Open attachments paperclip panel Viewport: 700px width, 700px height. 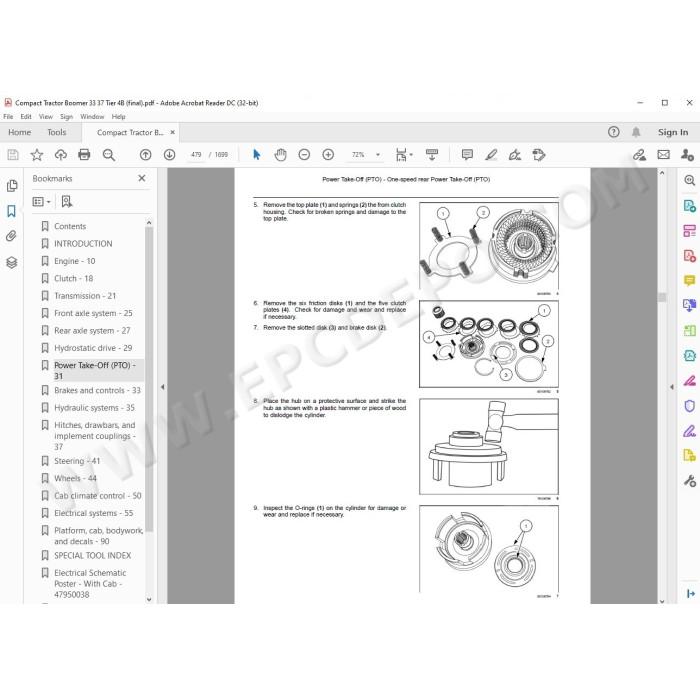(x=12, y=236)
